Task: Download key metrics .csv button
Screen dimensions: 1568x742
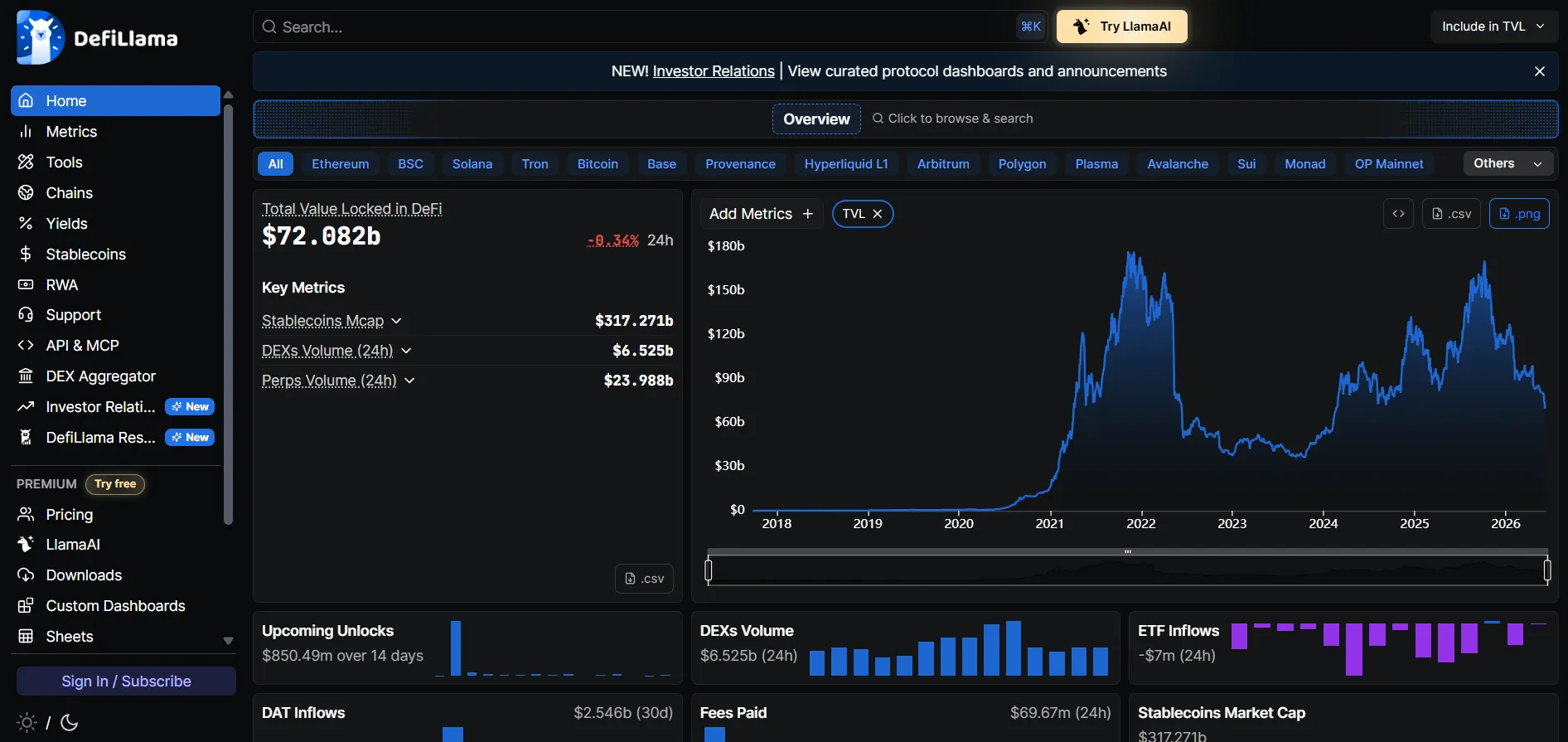Action: click(x=645, y=579)
